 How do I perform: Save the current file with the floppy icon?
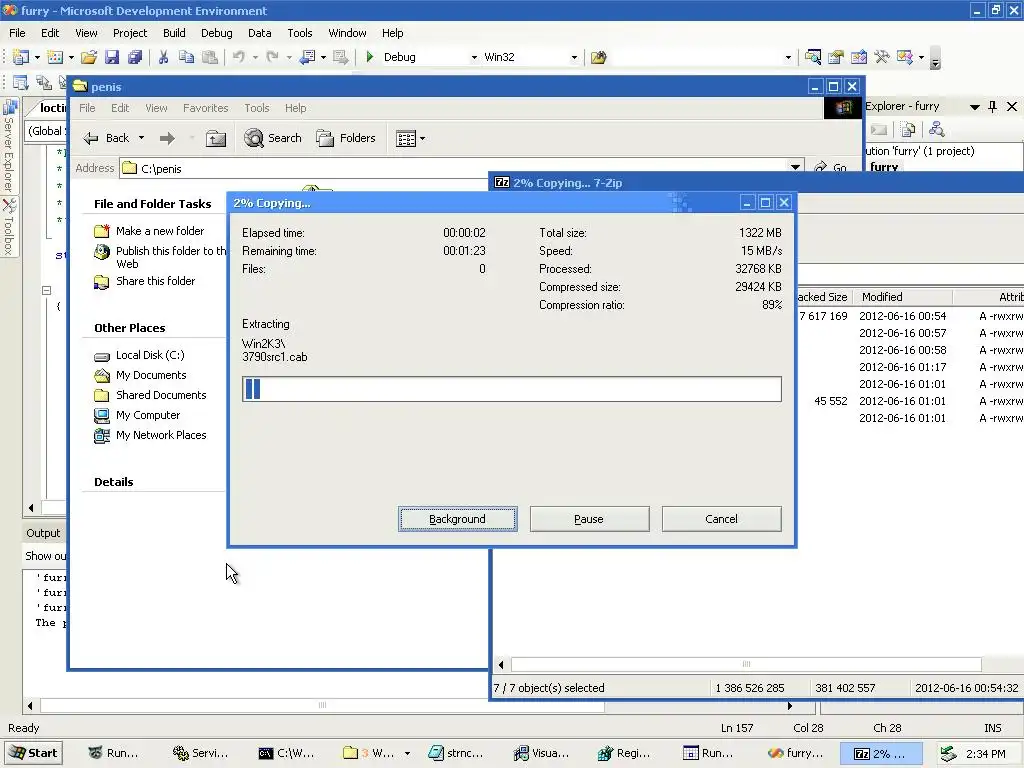[112, 57]
